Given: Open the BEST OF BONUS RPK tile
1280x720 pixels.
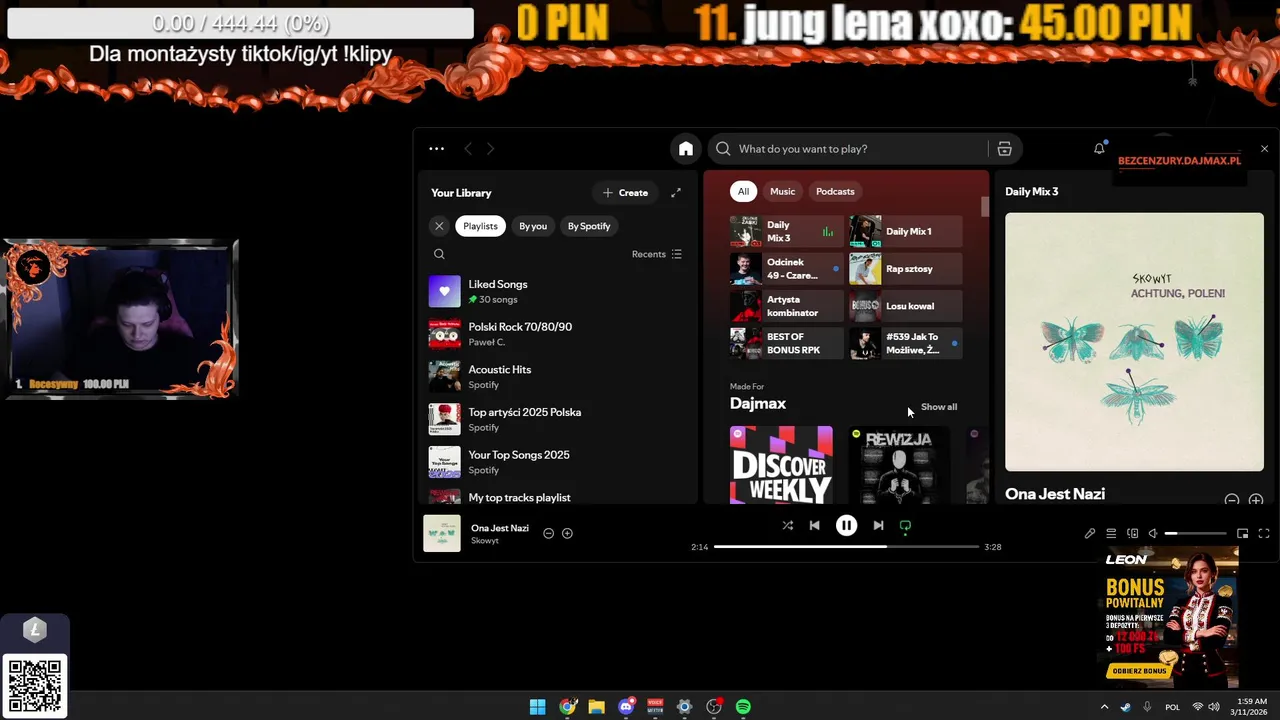Looking at the screenshot, I should point(787,343).
